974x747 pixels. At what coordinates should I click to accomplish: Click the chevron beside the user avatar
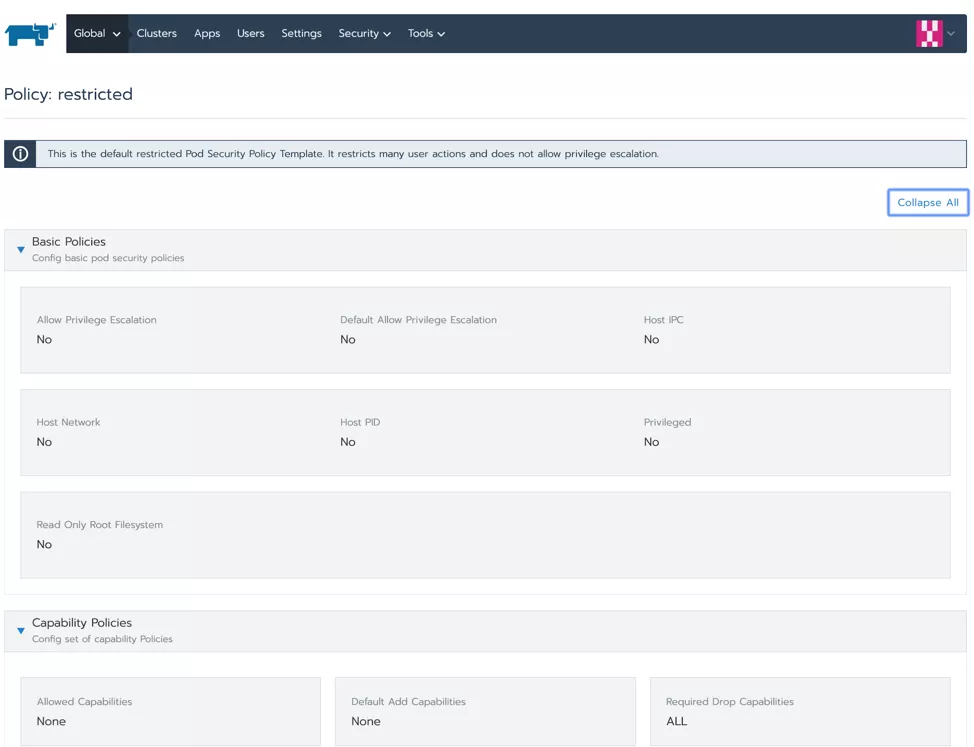(951, 34)
